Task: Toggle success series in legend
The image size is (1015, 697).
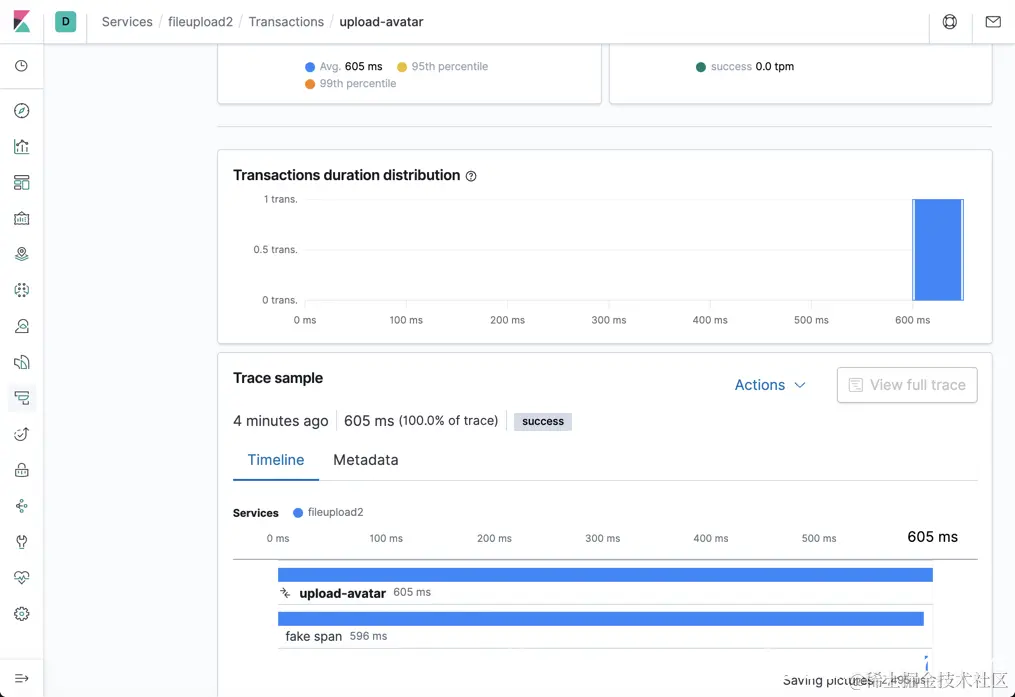Action: pos(744,67)
